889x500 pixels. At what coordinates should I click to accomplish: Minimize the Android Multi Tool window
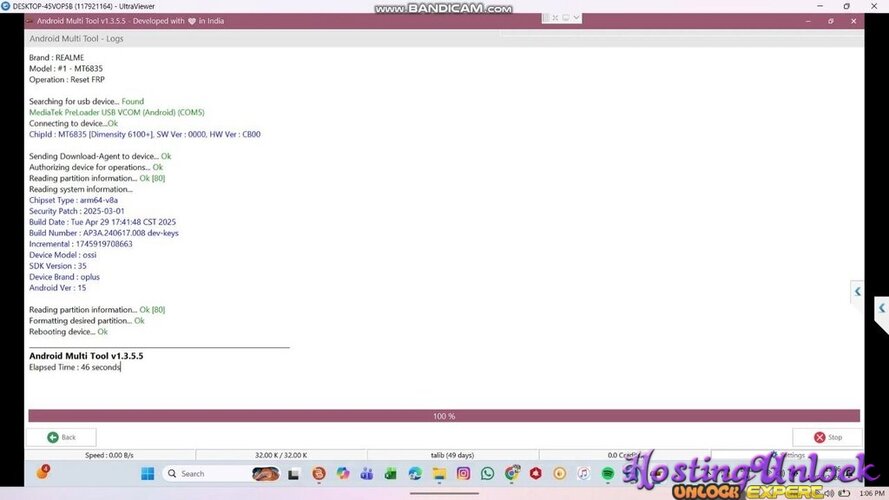[x=808, y=21]
